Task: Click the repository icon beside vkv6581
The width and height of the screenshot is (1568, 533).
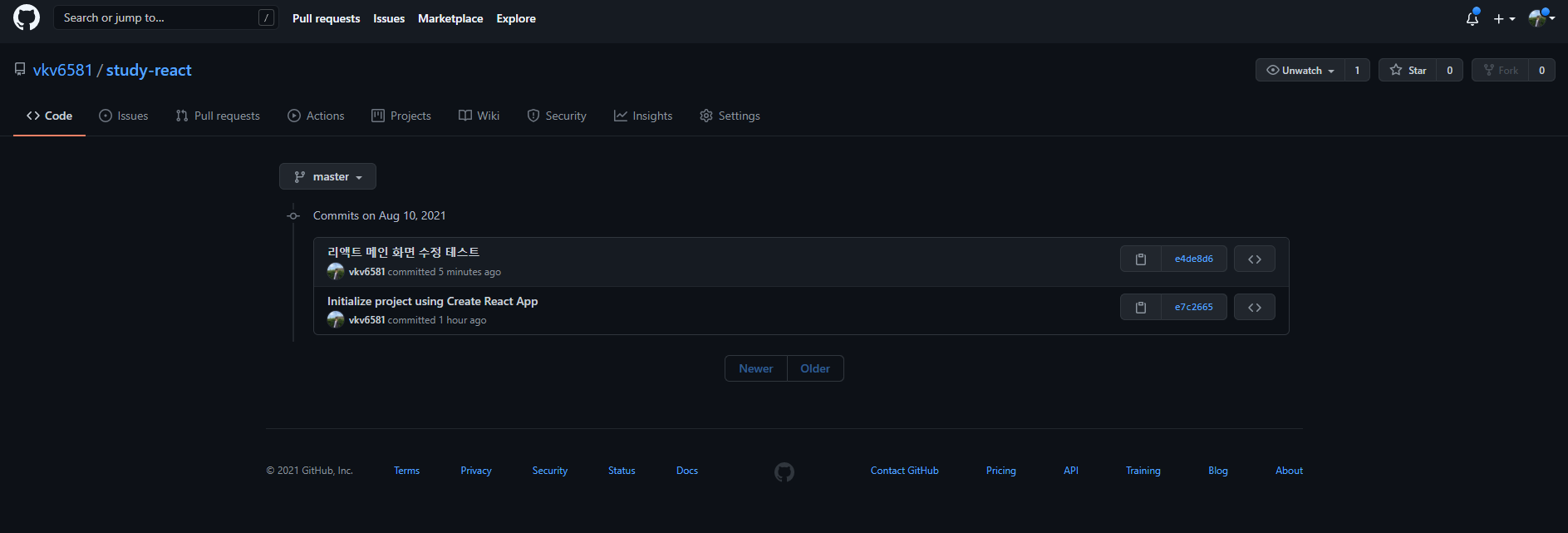Action: [20, 70]
